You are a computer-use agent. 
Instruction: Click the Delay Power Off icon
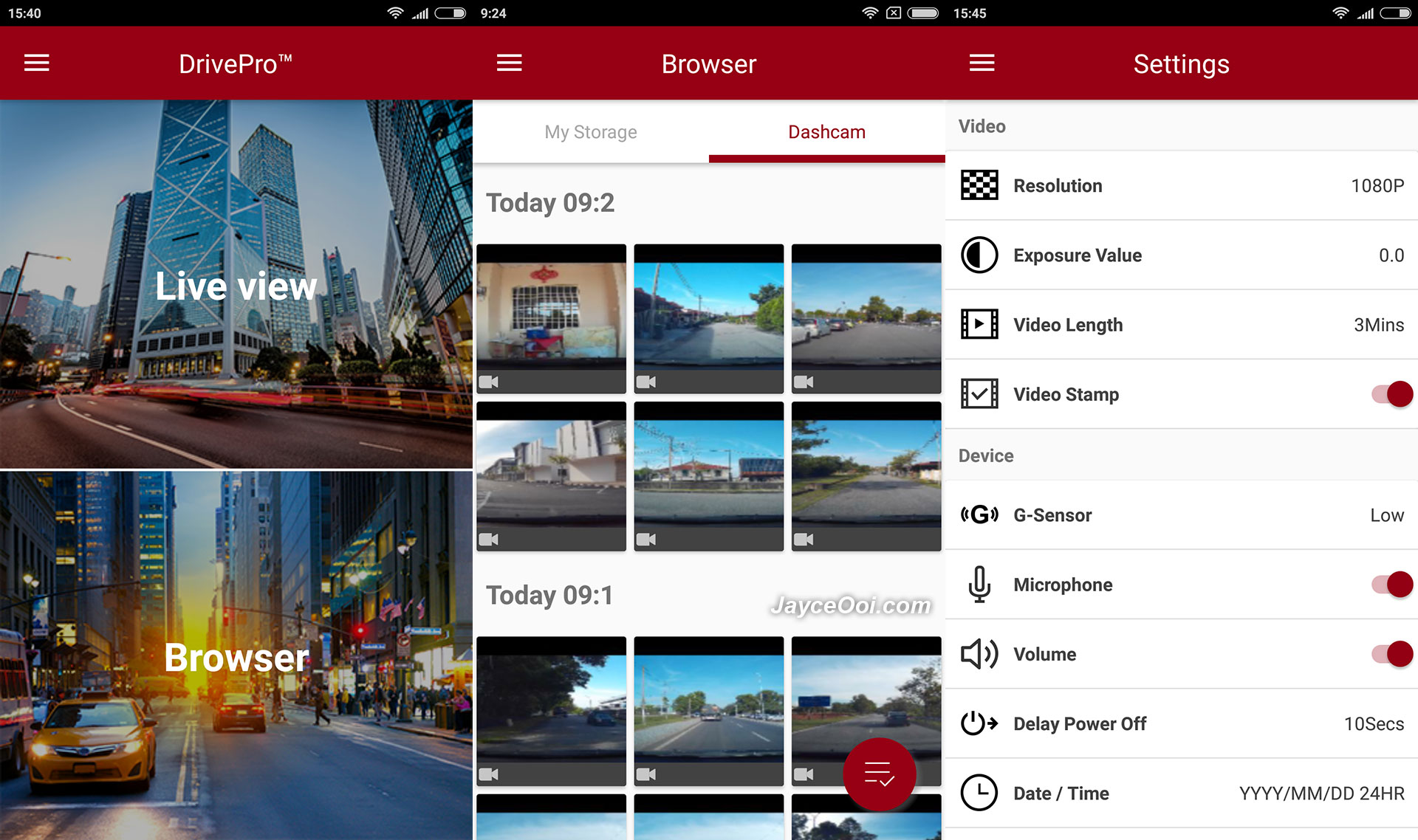(979, 723)
